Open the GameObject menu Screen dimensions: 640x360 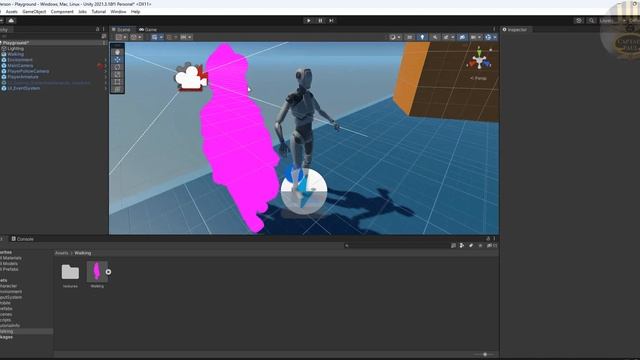pos(34,12)
